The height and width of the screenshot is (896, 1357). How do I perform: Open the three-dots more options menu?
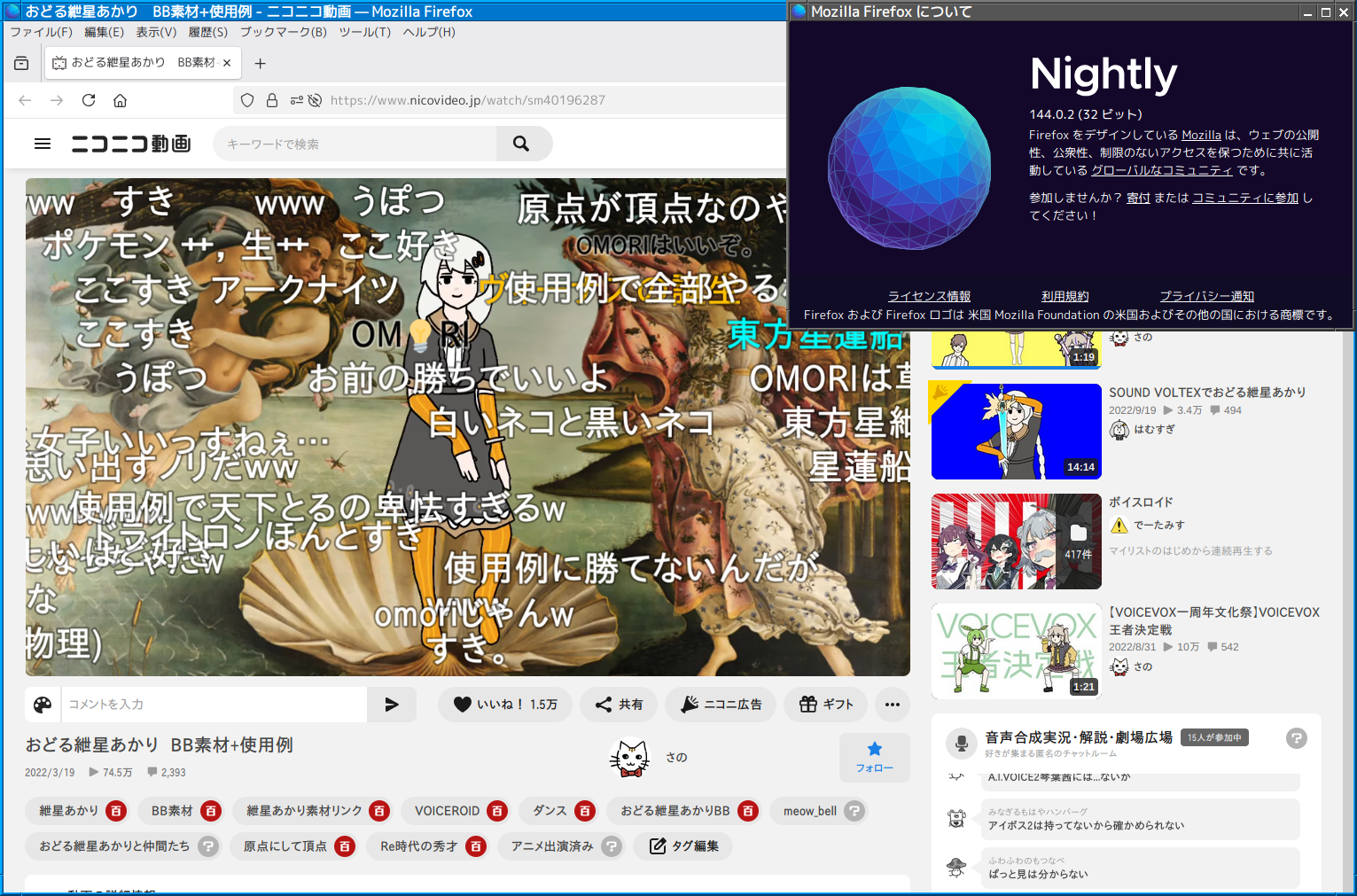(892, 705)
